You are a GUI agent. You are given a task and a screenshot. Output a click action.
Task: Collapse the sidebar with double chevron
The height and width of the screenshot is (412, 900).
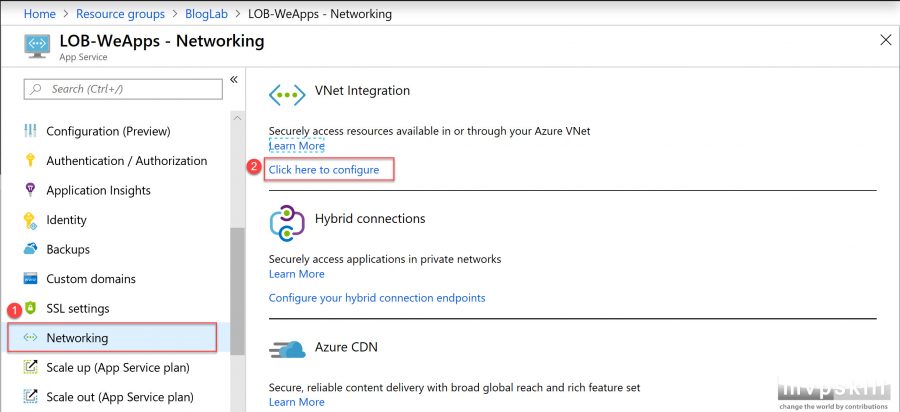tap(234, 80)
